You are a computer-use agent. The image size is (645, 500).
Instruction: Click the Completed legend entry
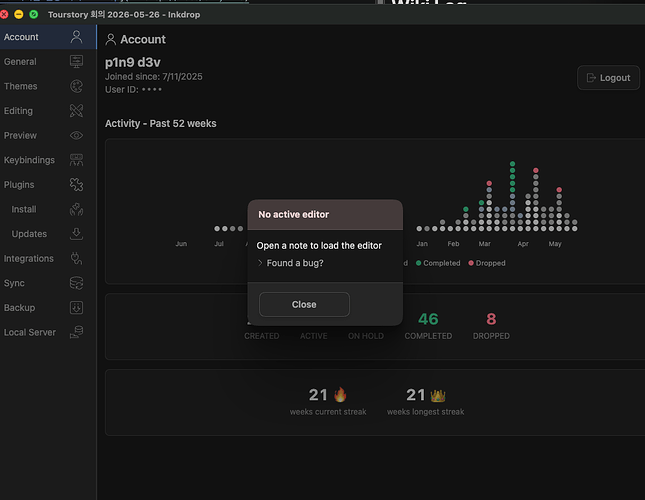point(438,263)
